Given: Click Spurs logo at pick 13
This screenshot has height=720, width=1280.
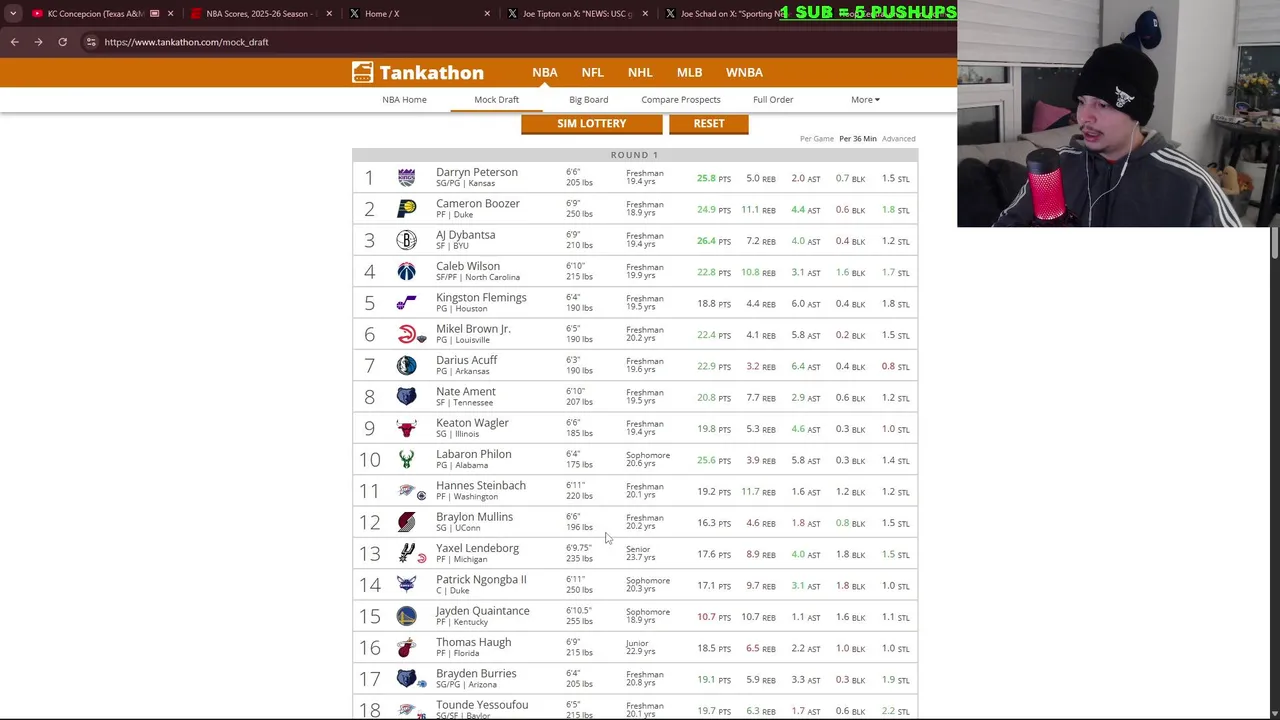Looking at the screenshot, I should (406, 553).
